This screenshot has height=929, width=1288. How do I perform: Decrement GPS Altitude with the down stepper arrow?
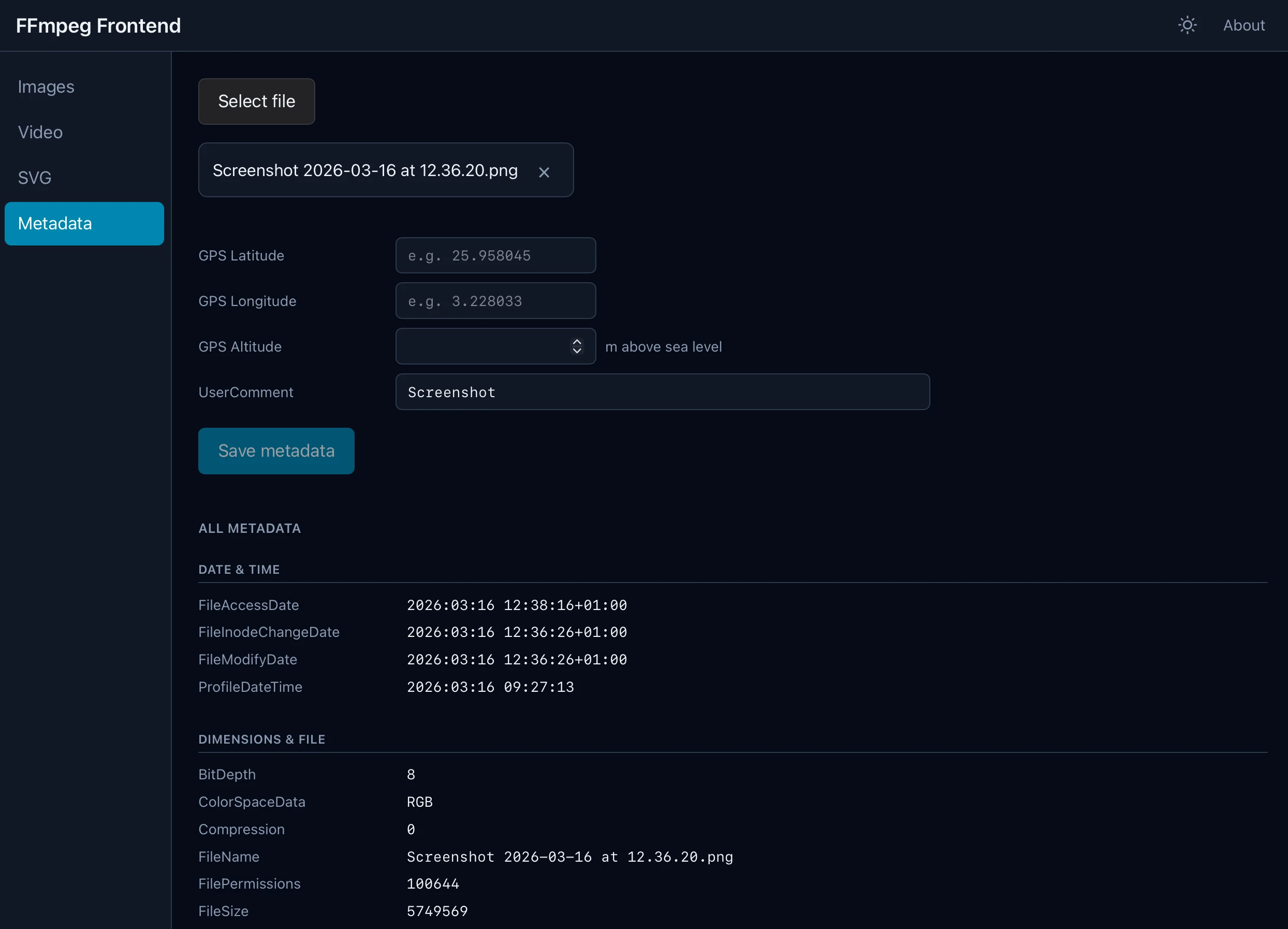click(x=577, y=352)
